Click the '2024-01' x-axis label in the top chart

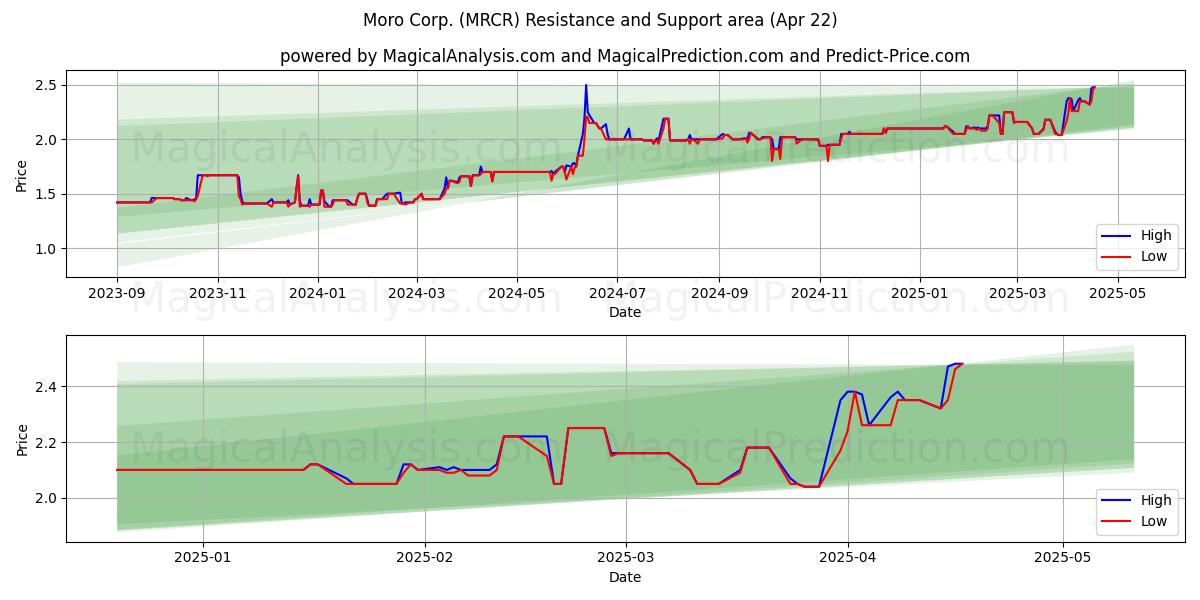pos(318,294)
